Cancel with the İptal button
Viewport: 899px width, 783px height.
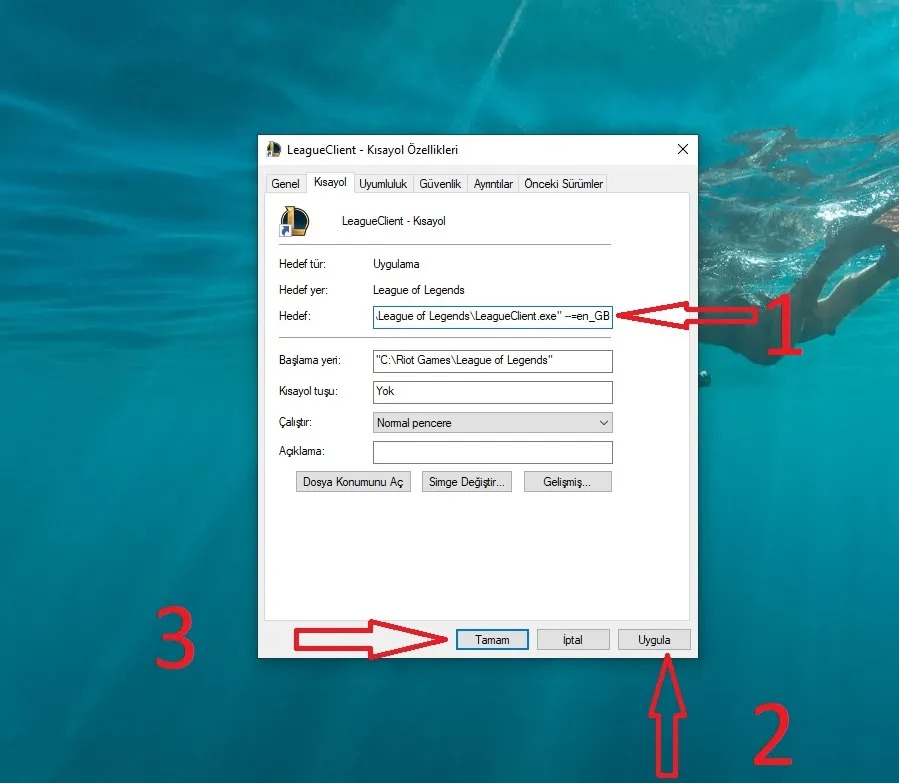click(573, 640)
